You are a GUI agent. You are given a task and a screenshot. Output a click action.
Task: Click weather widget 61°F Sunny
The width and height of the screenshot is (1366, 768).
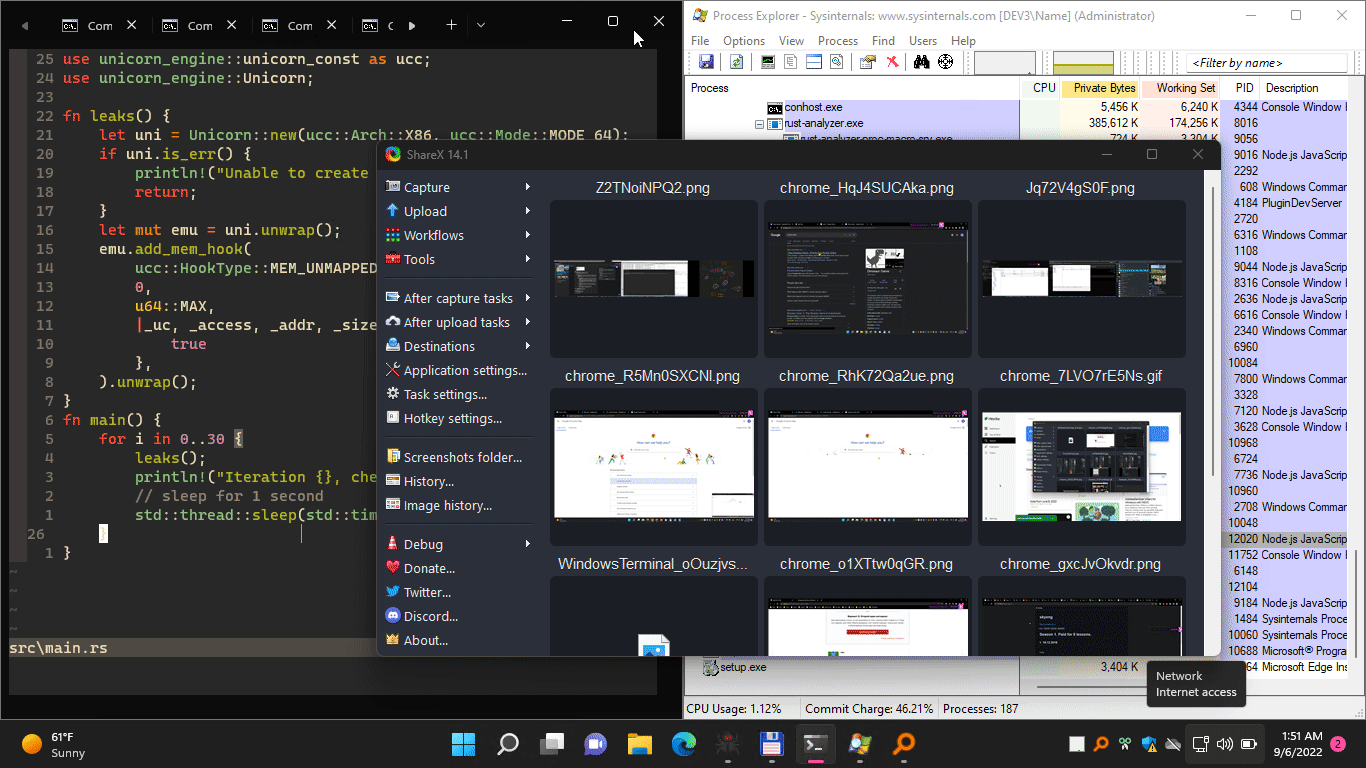click(x=54, y=745)
